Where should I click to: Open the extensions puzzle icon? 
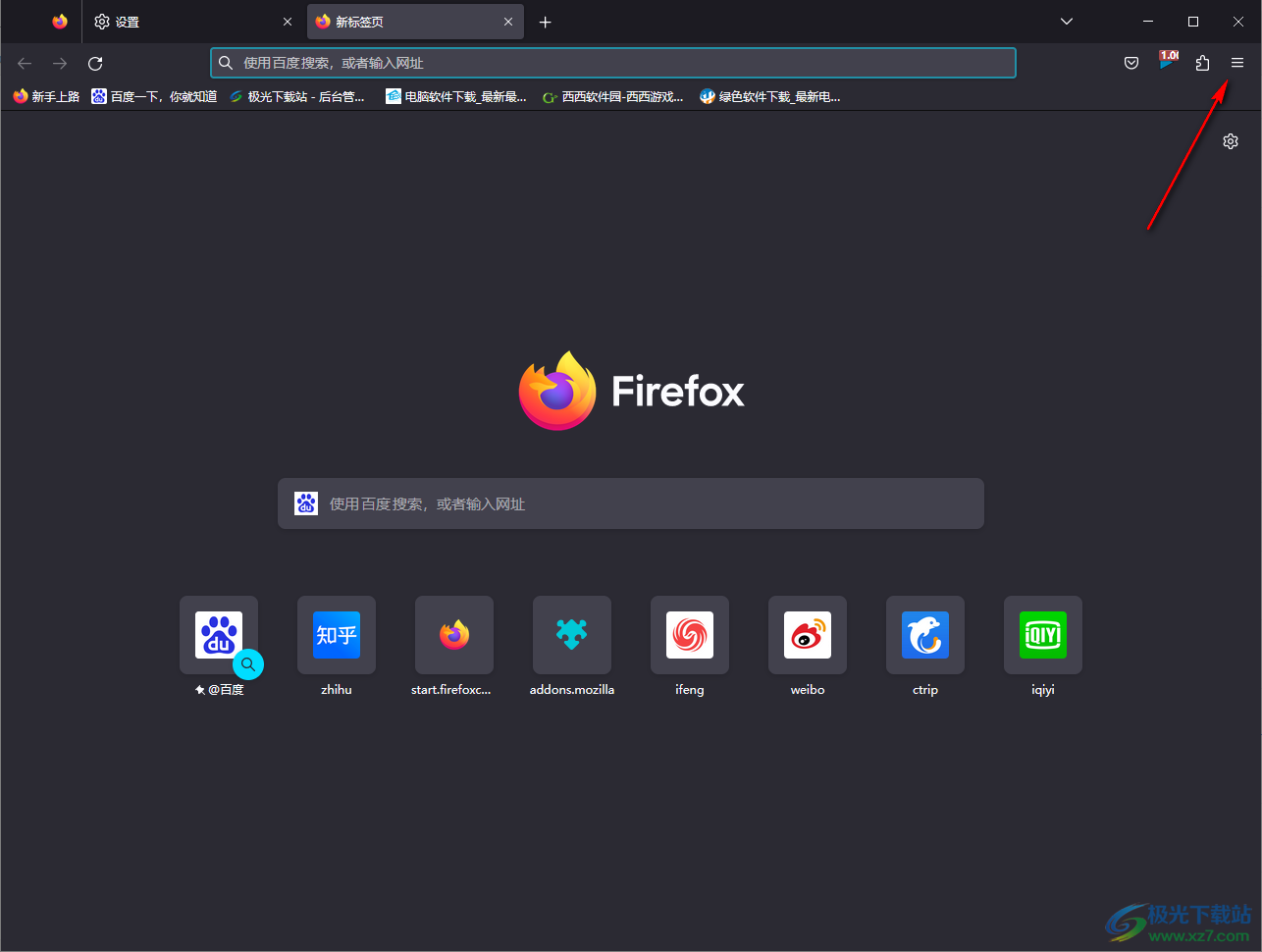(1202, 63)
